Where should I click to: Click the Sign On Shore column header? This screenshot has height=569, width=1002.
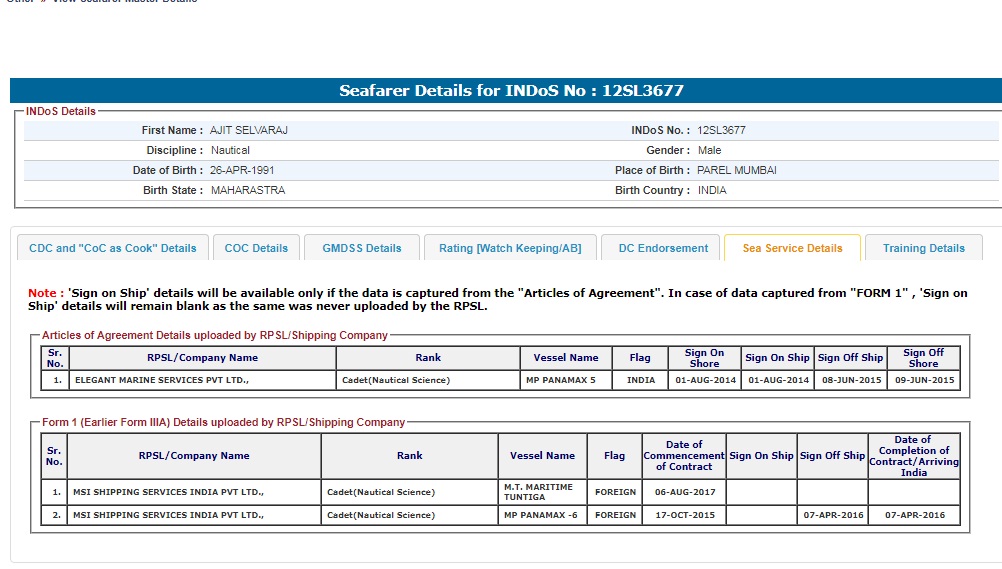tap(704, 358)
